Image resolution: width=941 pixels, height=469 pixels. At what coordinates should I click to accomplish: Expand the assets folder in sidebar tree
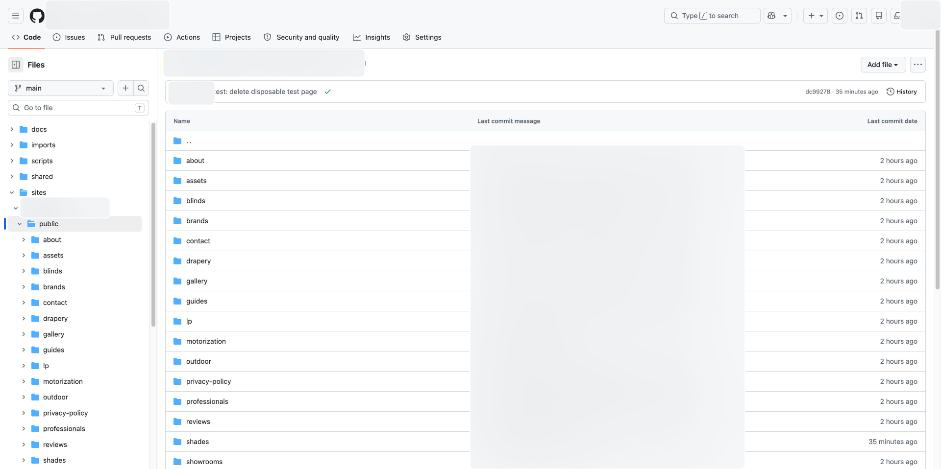(x=23, y=255)
